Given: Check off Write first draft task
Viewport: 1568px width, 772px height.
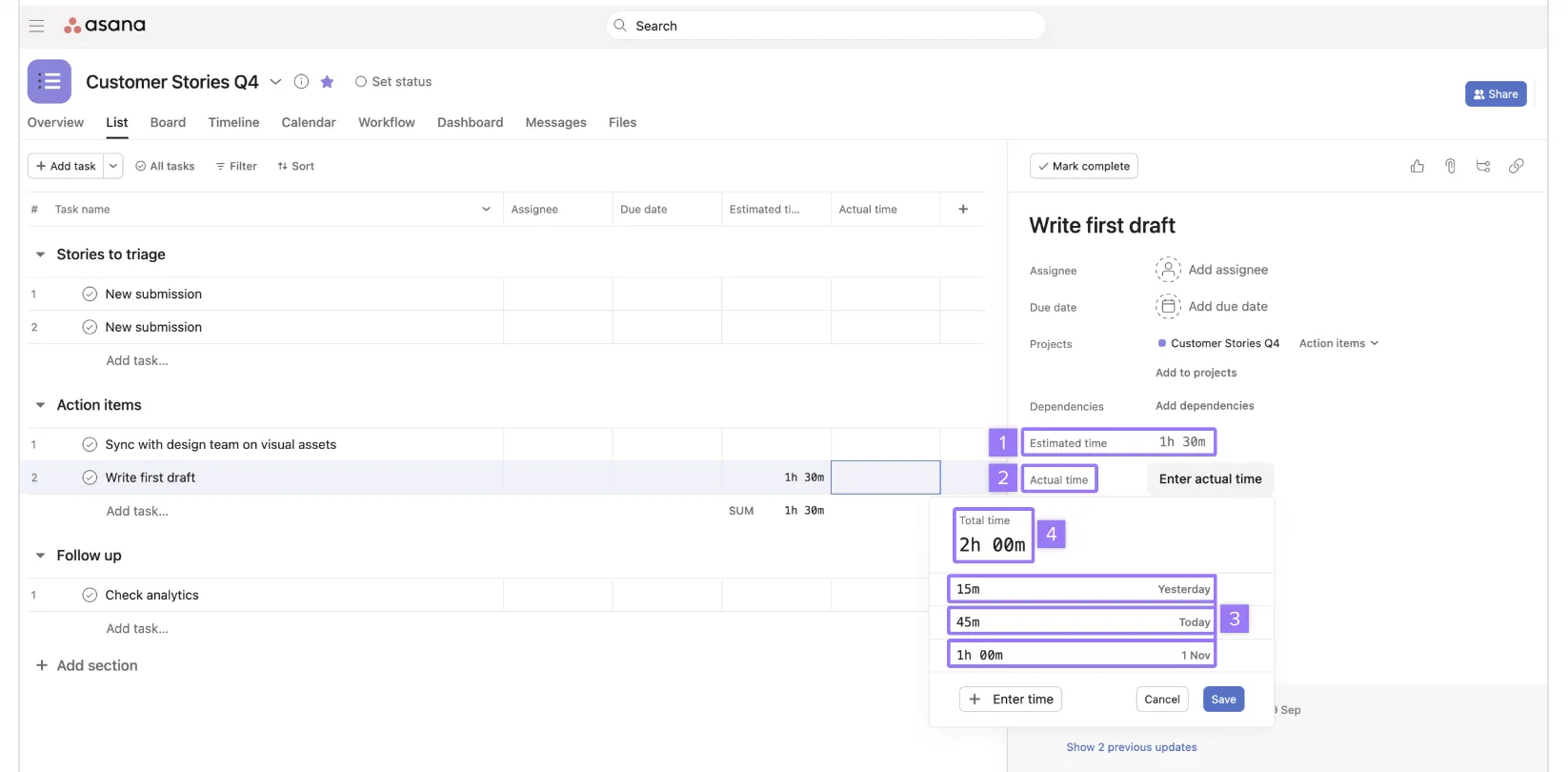Looking at the screenshot, I should pyautogui.click(x=90, y=477).
